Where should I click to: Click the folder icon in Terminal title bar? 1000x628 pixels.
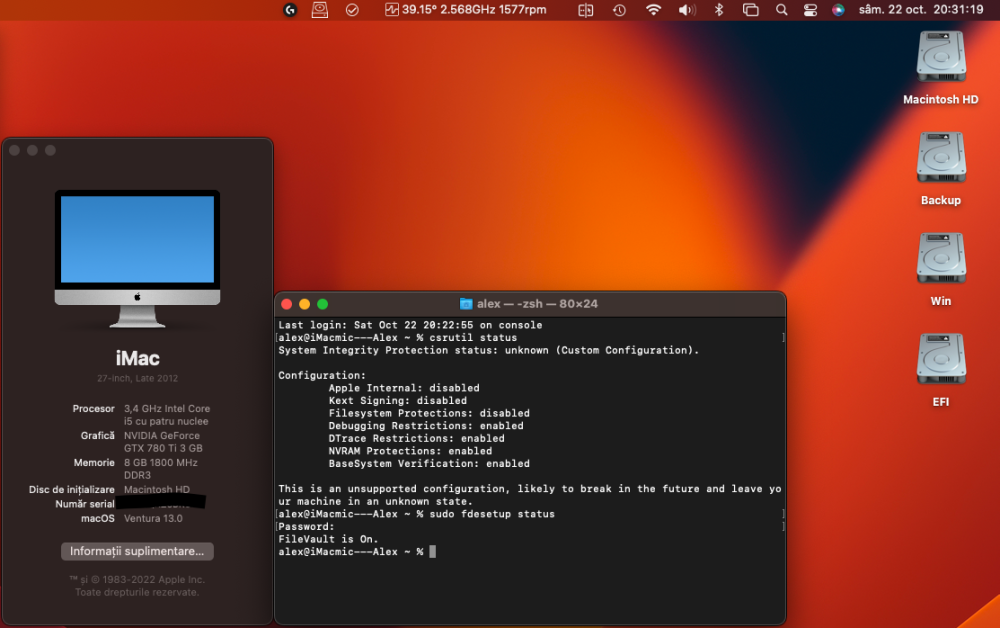(466, 304)
